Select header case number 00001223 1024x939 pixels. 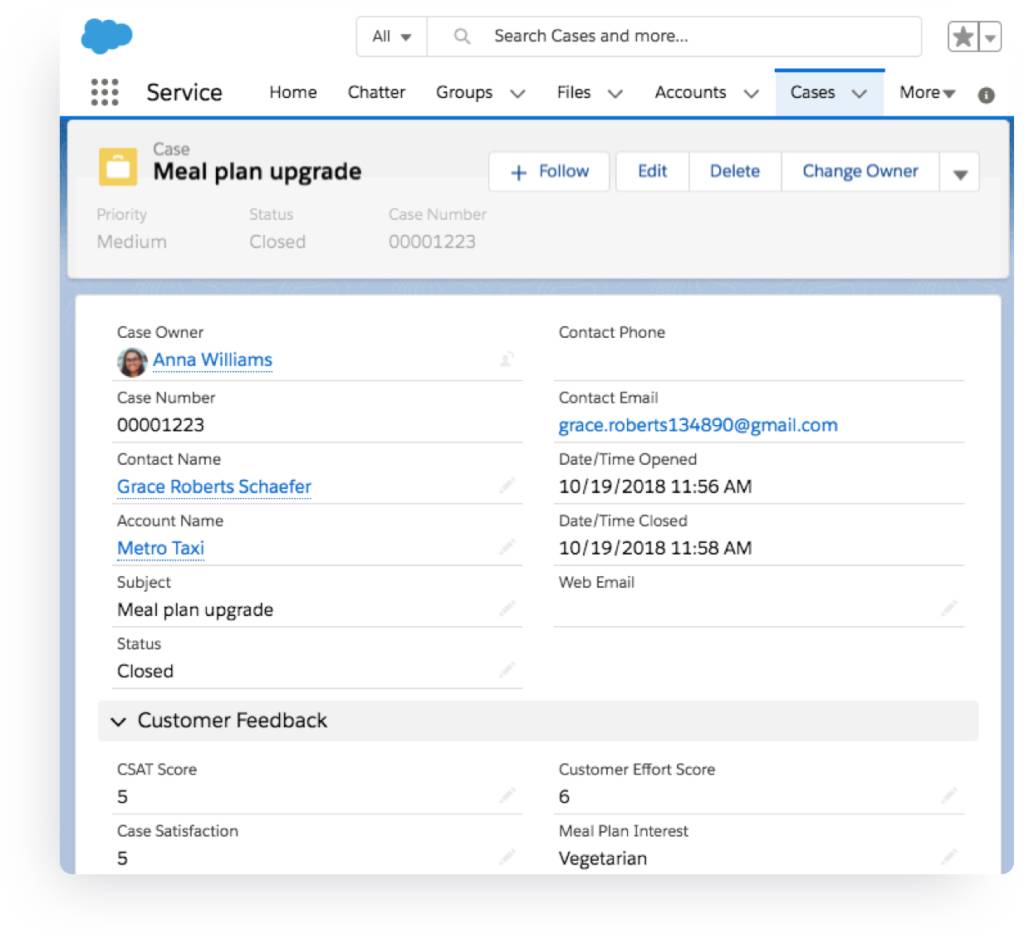click(432, 242)
